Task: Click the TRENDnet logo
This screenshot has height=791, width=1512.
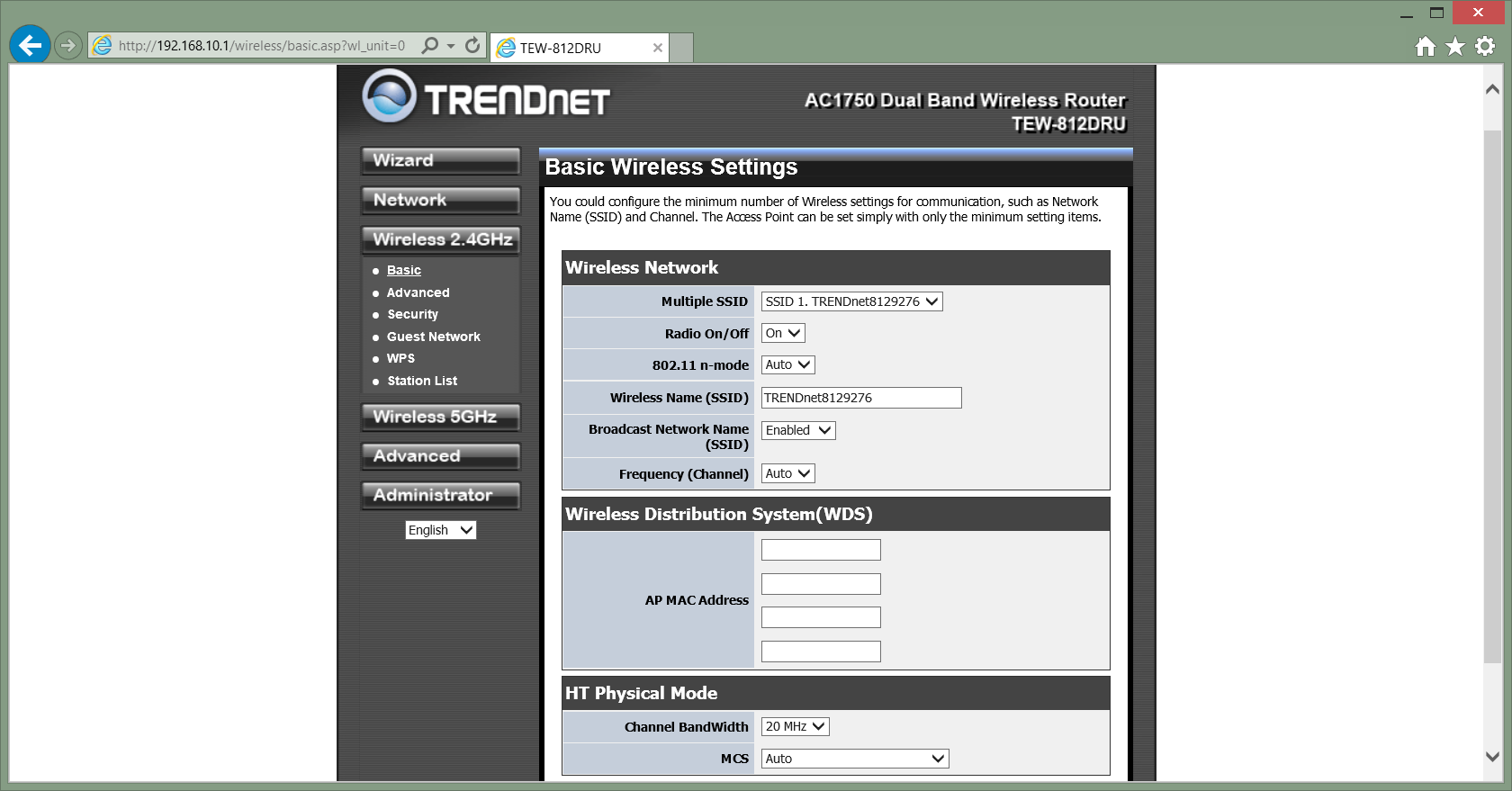Action: [486, 97]
